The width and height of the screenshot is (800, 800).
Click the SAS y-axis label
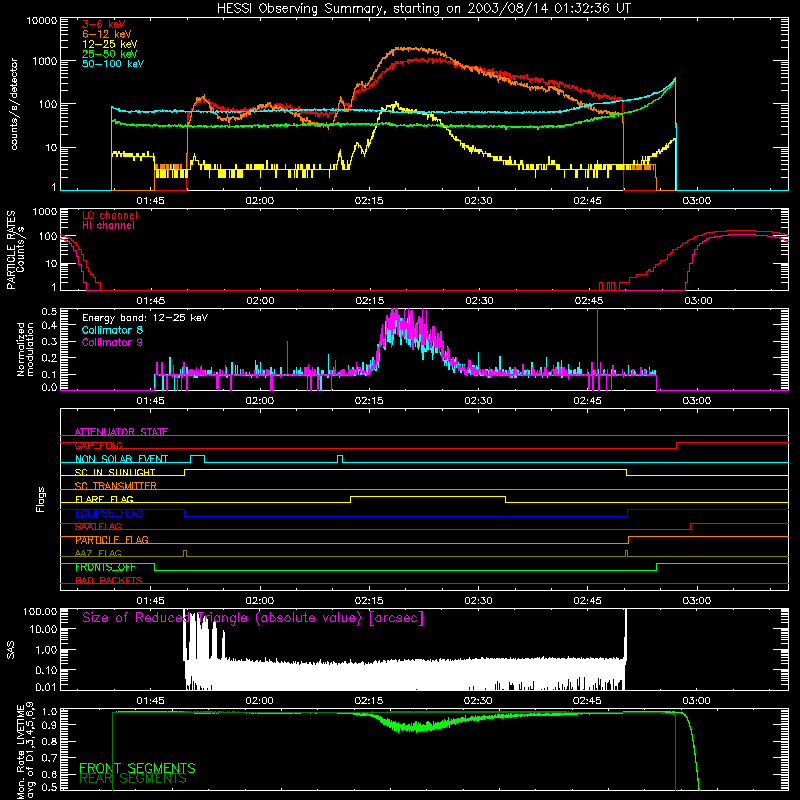[x=10, y=650]
